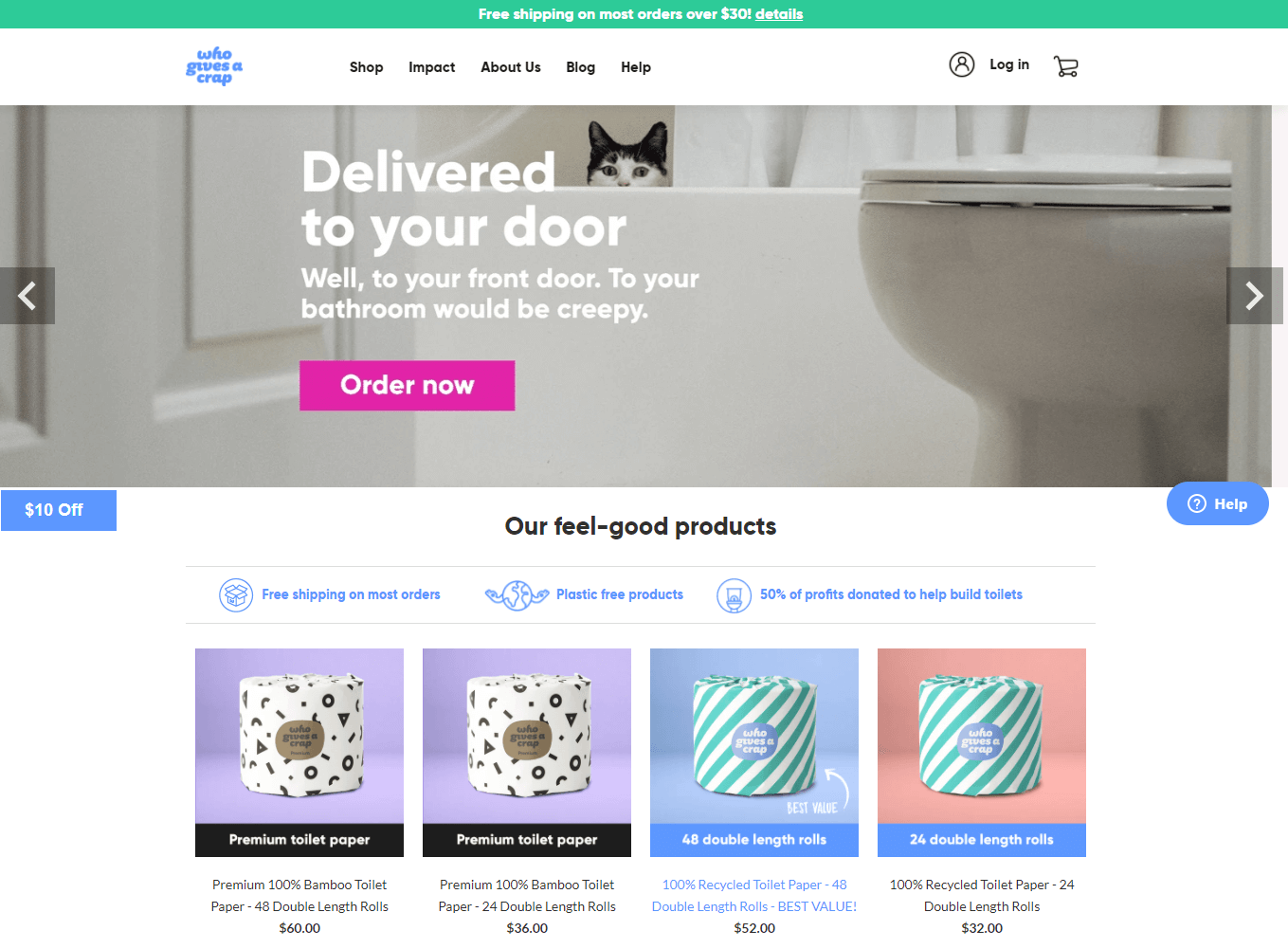Open the floating Help chat button

coord(1218,503)
